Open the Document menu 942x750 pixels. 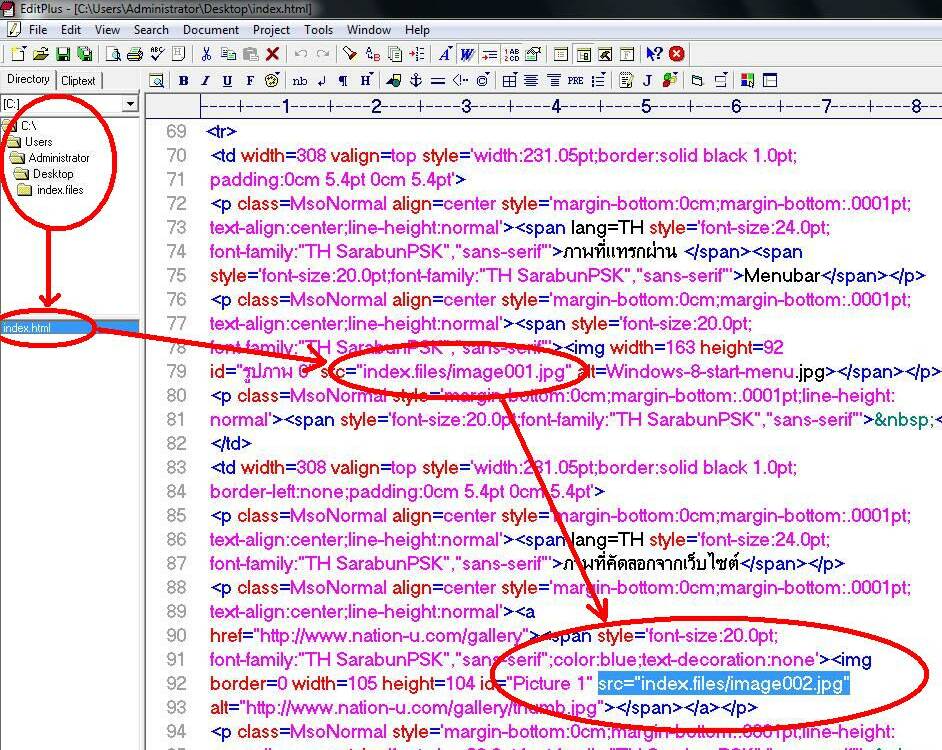[210, 30]
